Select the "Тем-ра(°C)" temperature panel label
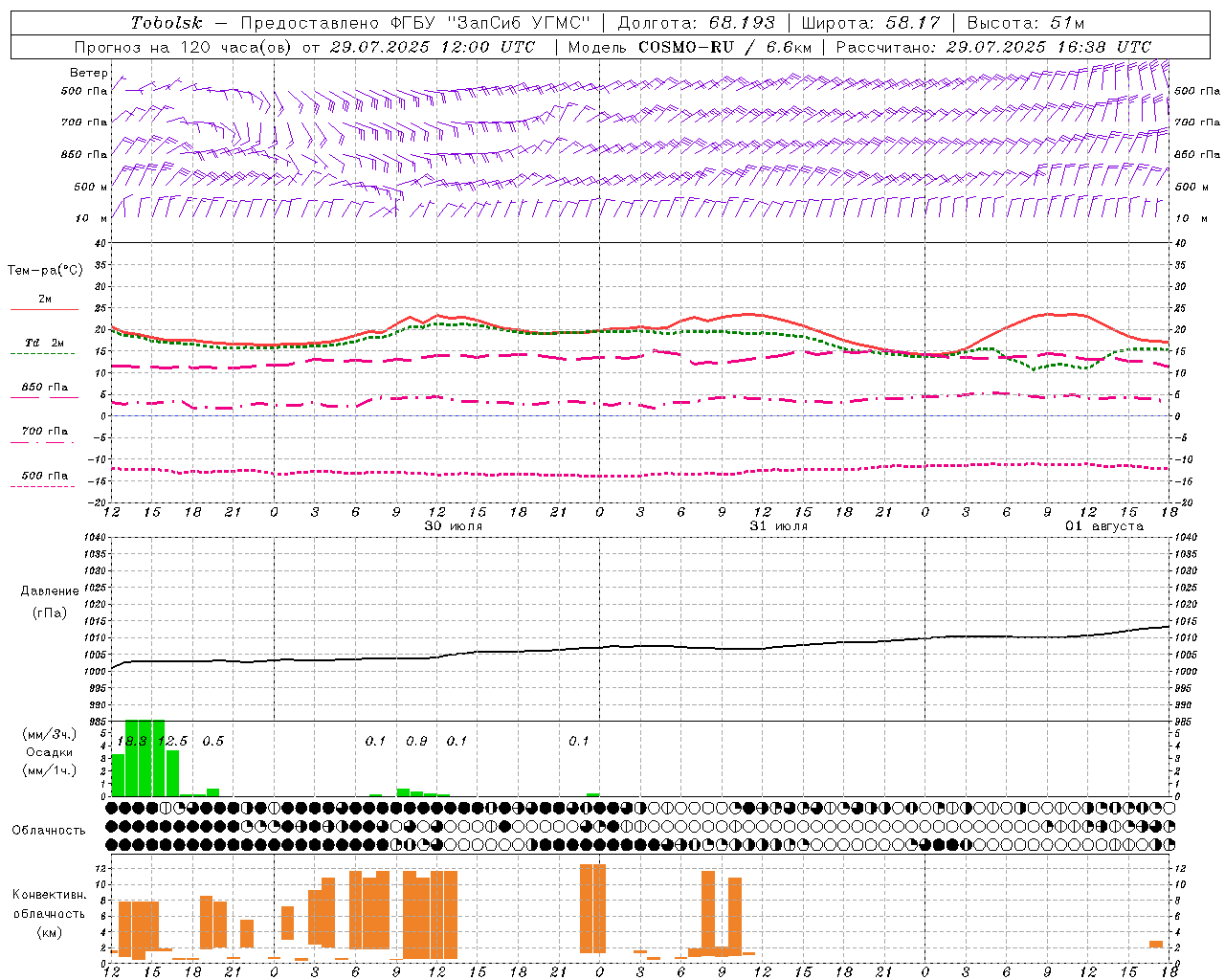 coord(45,270)
